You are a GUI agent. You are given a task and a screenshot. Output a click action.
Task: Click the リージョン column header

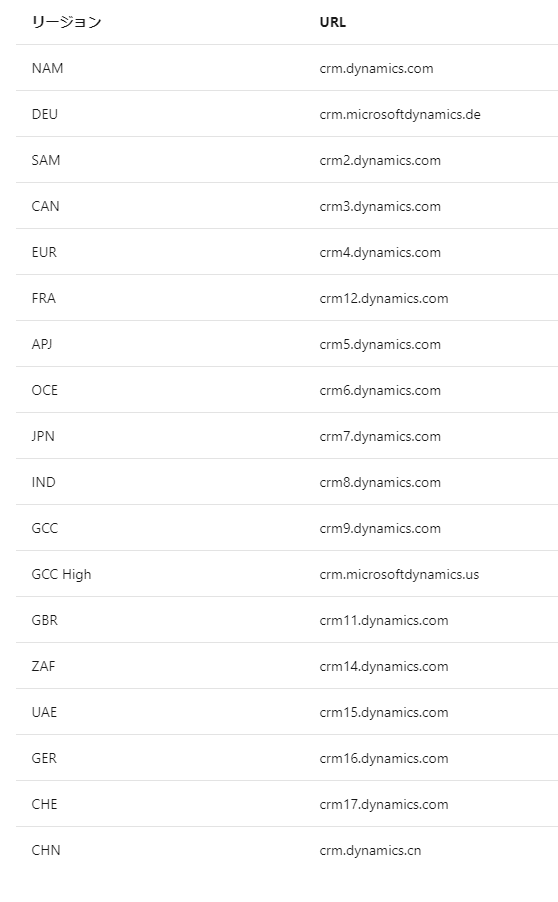(x=66, y=22)
